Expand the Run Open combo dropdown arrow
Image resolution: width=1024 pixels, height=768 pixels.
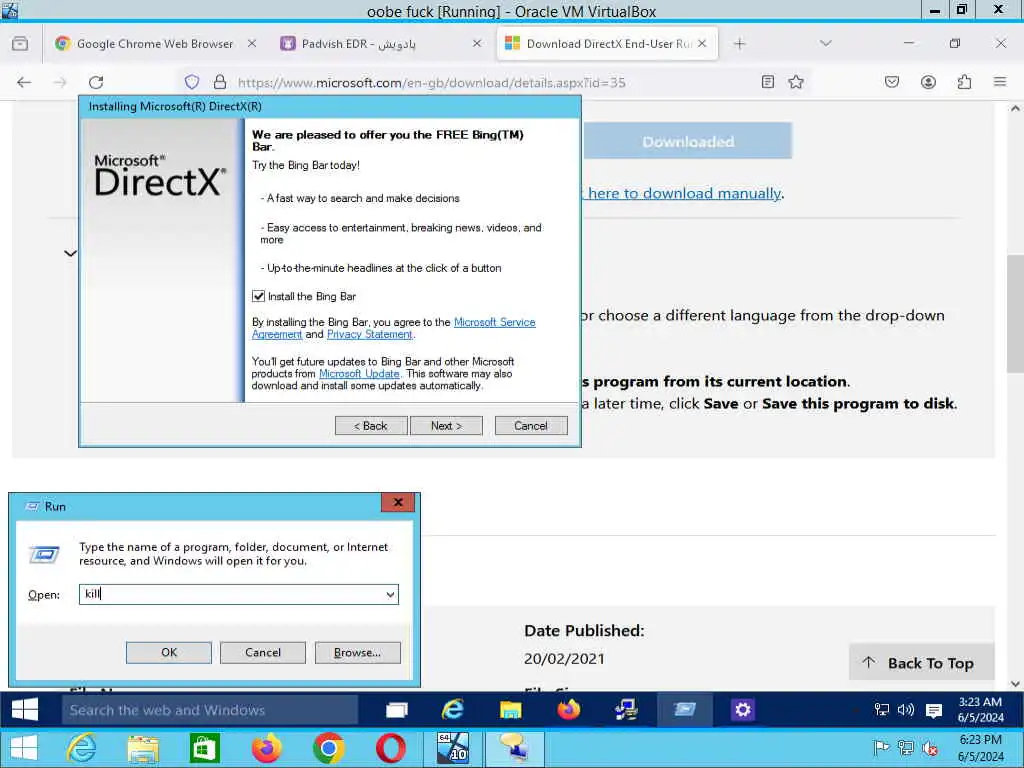pos(390,594)
